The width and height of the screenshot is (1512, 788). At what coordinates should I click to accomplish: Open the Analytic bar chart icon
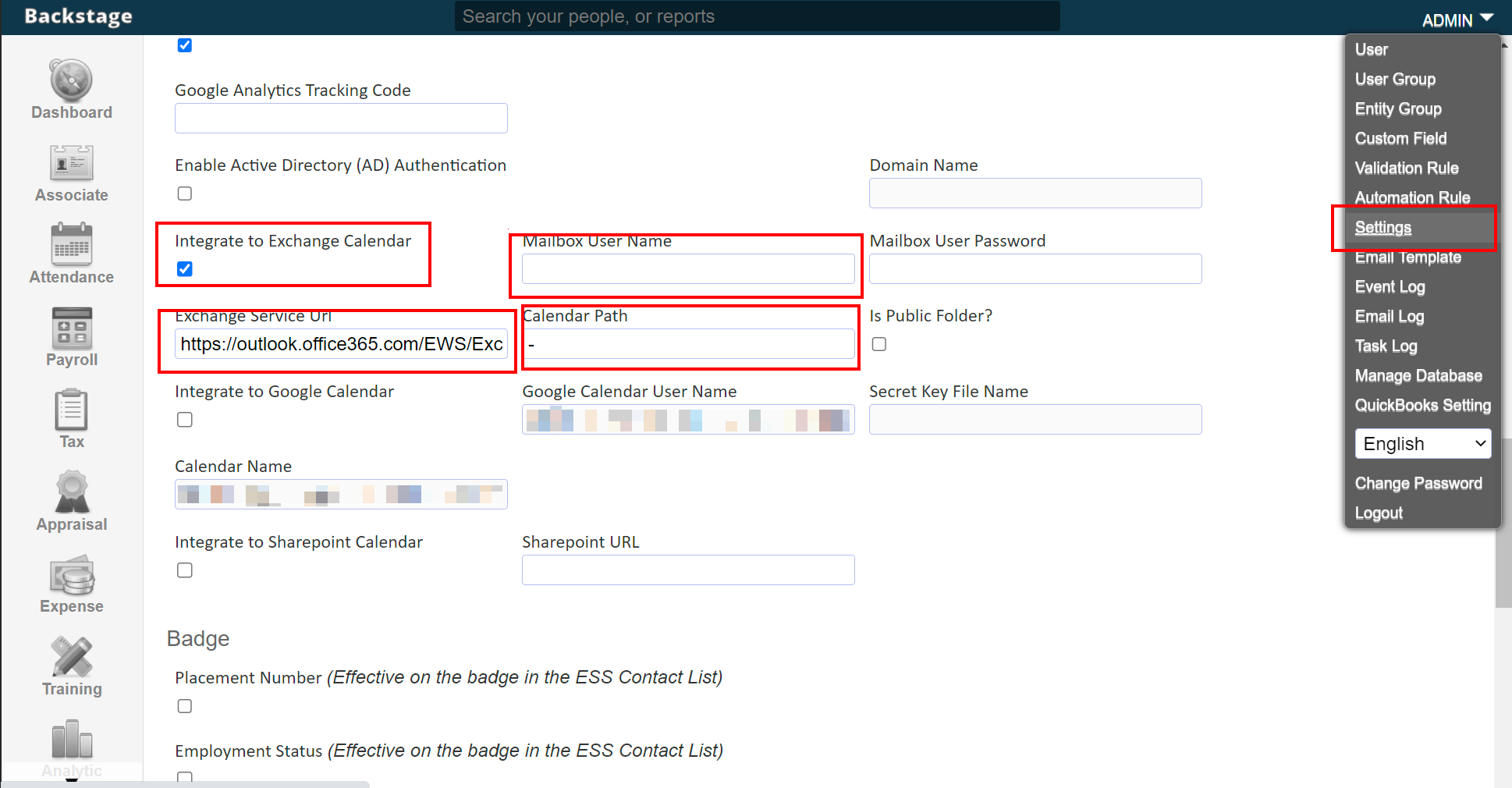tap(71, 739)
